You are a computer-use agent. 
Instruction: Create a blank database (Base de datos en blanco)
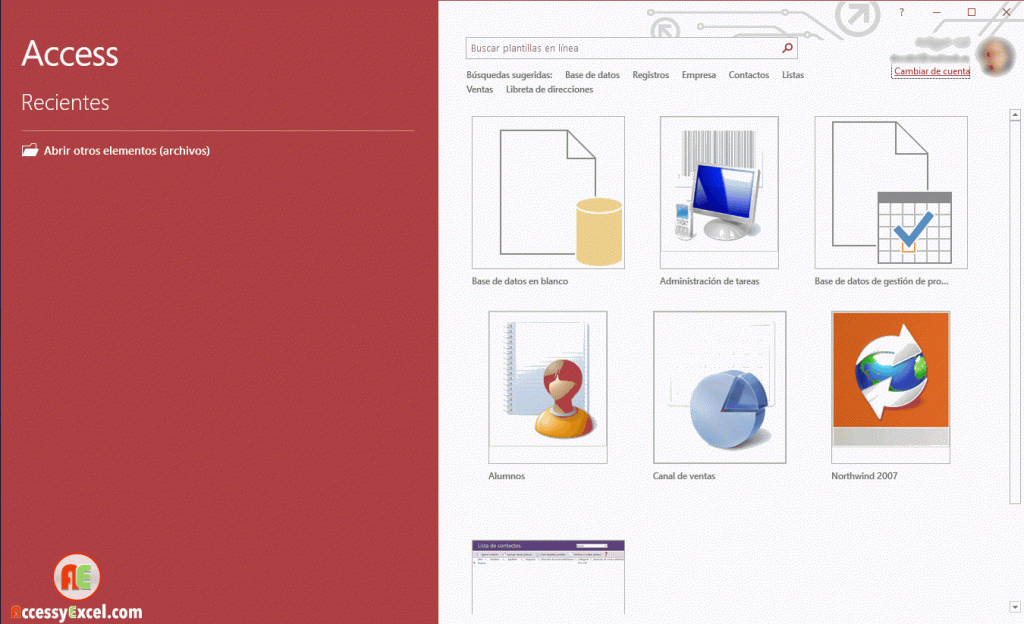pos(547,192)
